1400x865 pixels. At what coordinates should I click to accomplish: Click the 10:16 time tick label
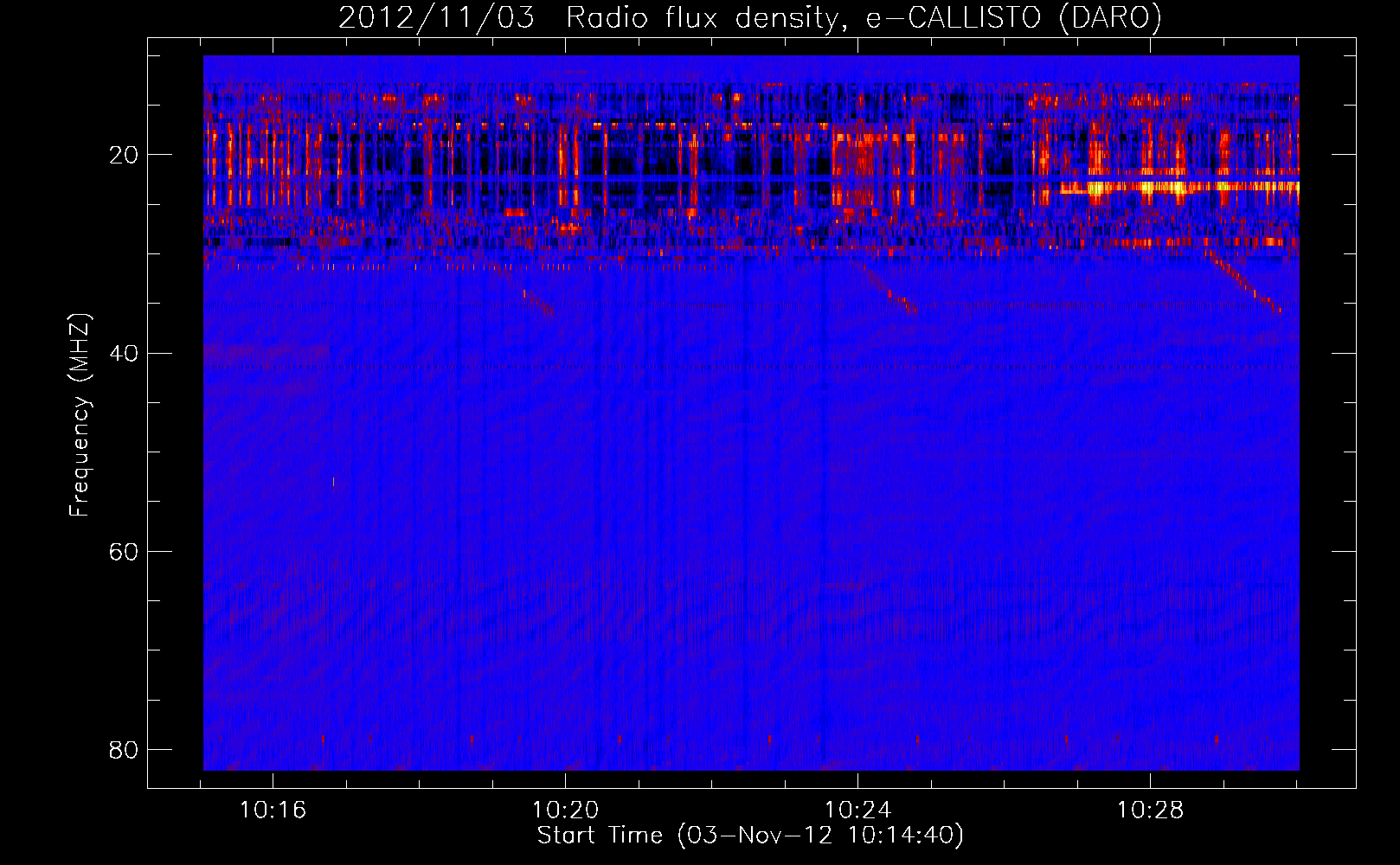(x=273, y=811)
